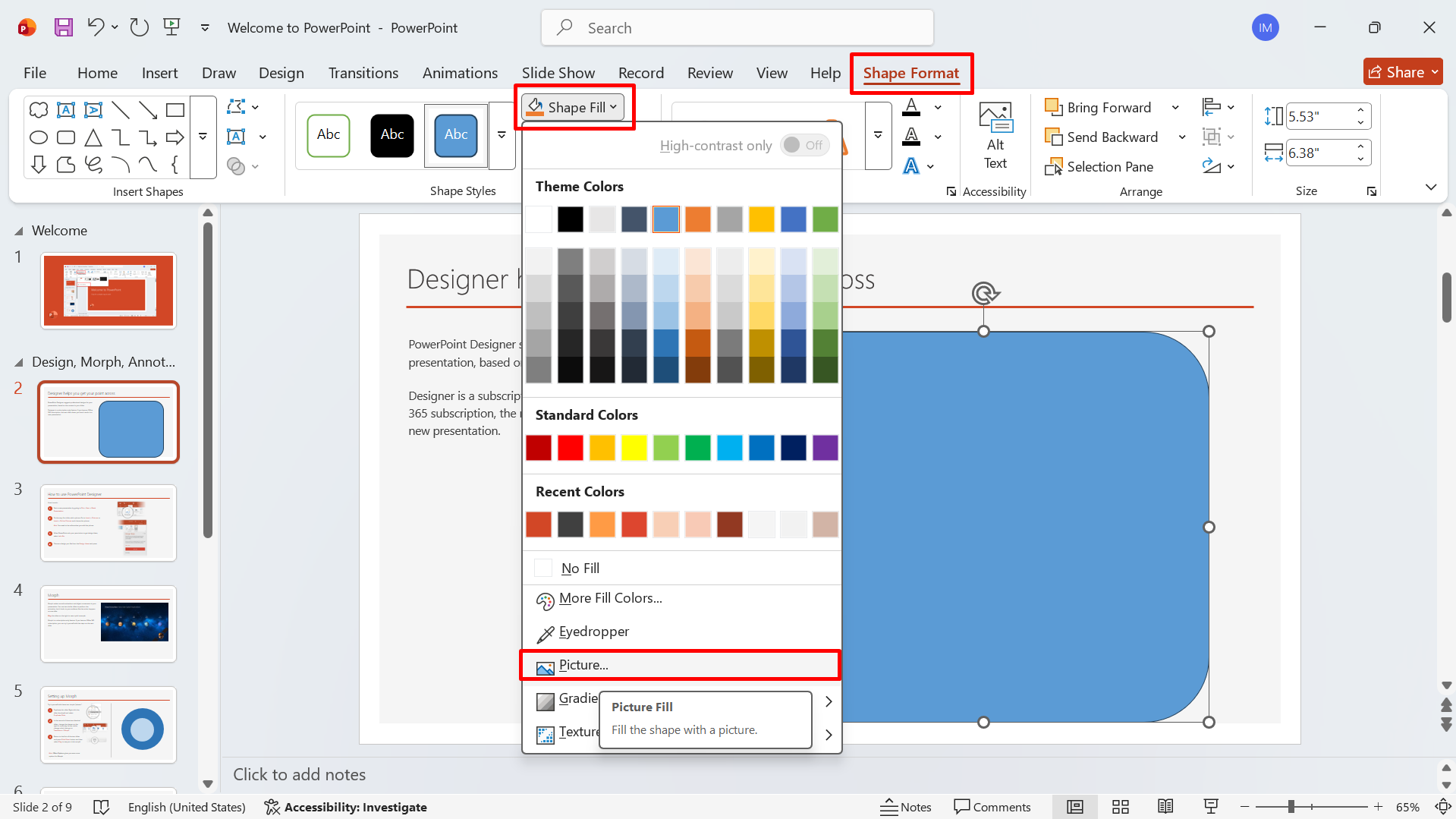
Task: Select slide 4 thumbnail
Action: [x=108, y=623]
